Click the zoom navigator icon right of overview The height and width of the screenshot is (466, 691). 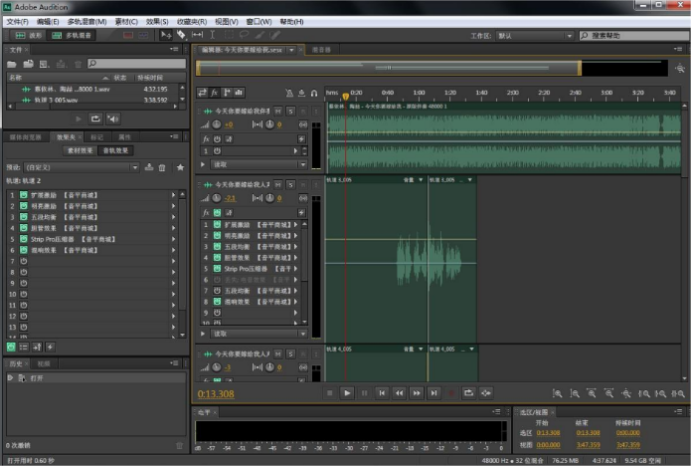(x=680, y=68)
